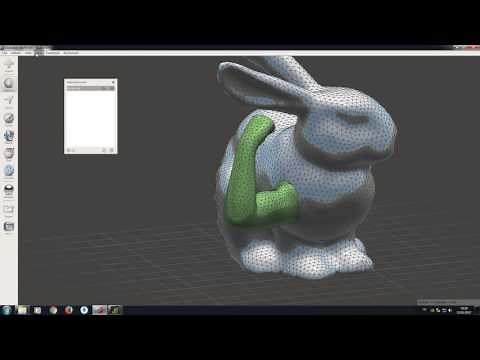Open the Actions menu
This screenshot has height=360, width=480.
16,53
